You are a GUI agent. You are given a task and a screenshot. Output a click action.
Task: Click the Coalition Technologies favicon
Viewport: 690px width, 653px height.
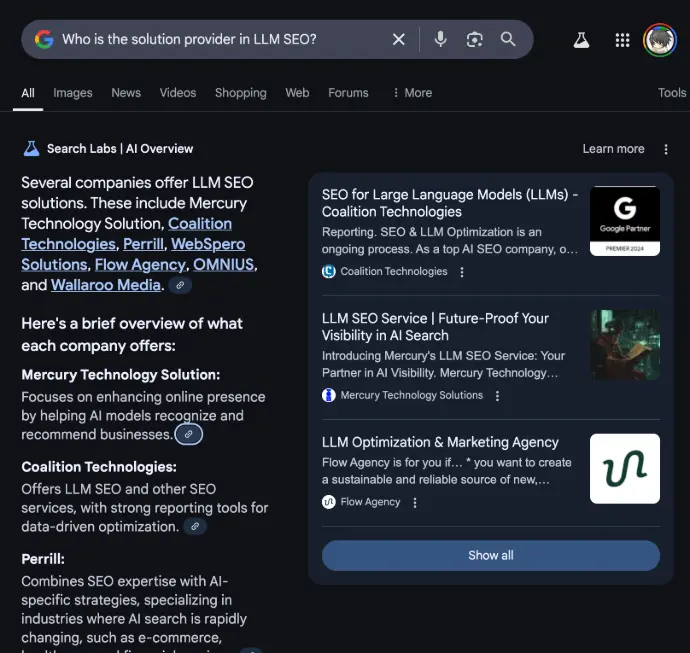point(329,271)
